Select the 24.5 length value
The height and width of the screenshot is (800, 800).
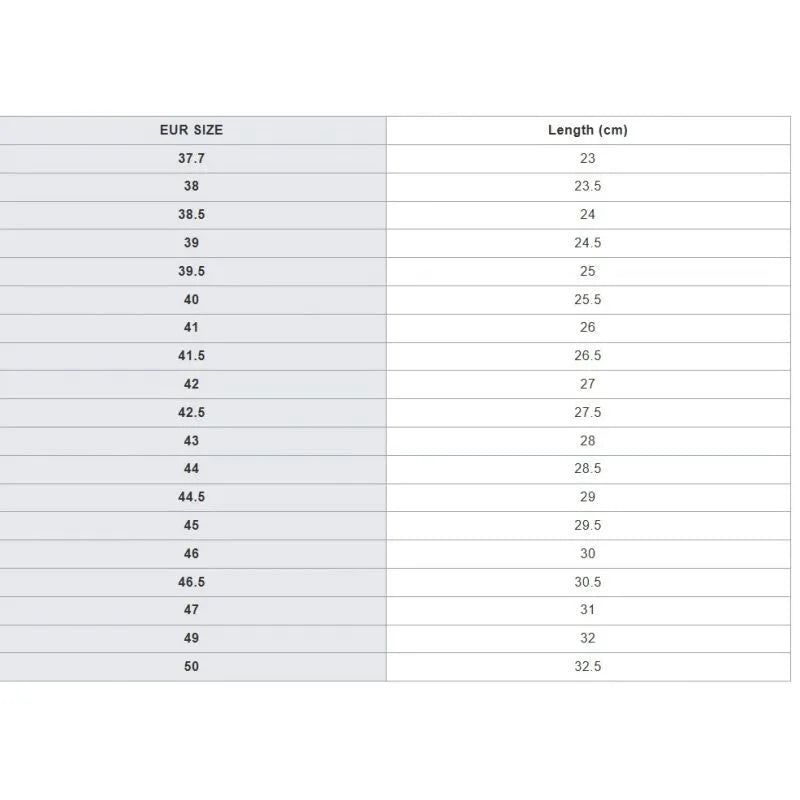[588, 243]
